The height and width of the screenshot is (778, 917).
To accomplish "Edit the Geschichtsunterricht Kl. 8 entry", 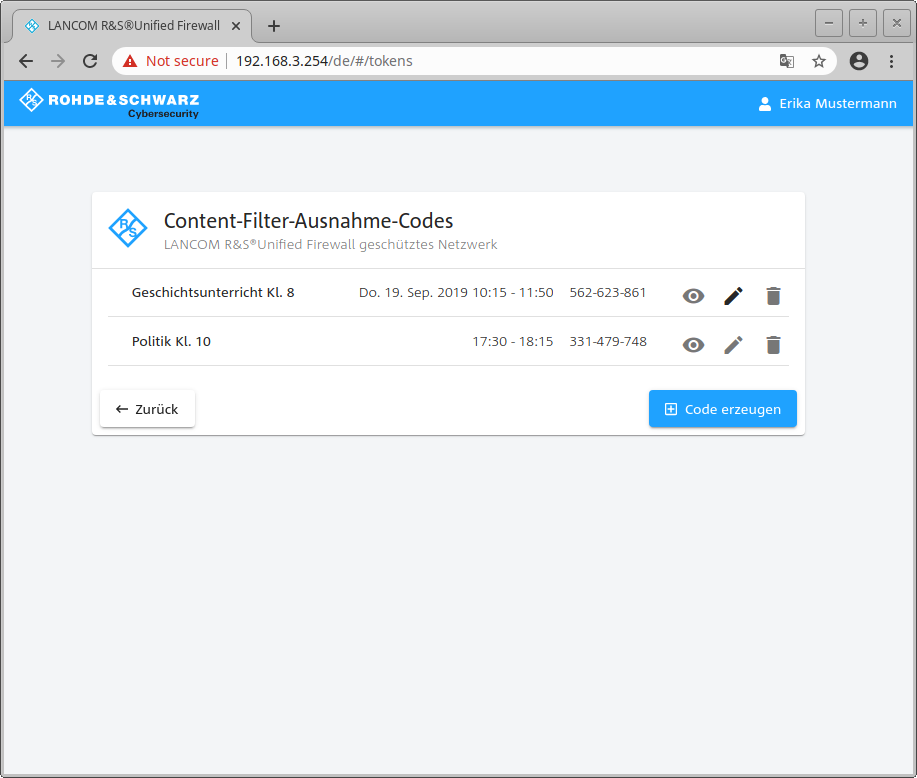I will [733, 296].
